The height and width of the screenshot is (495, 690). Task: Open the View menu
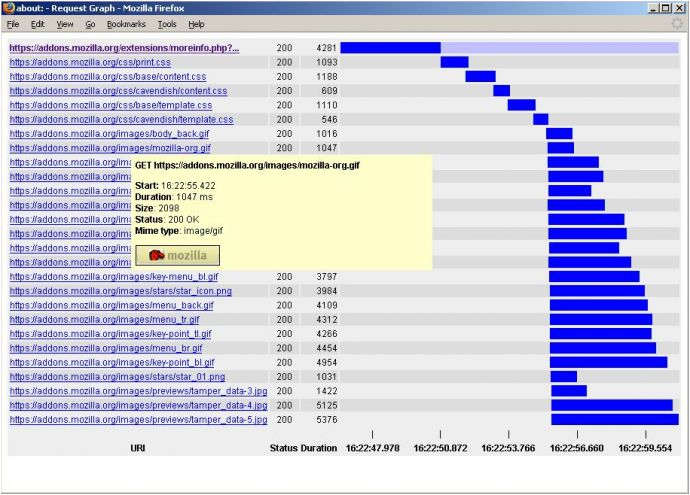click(x=65, y=24)
